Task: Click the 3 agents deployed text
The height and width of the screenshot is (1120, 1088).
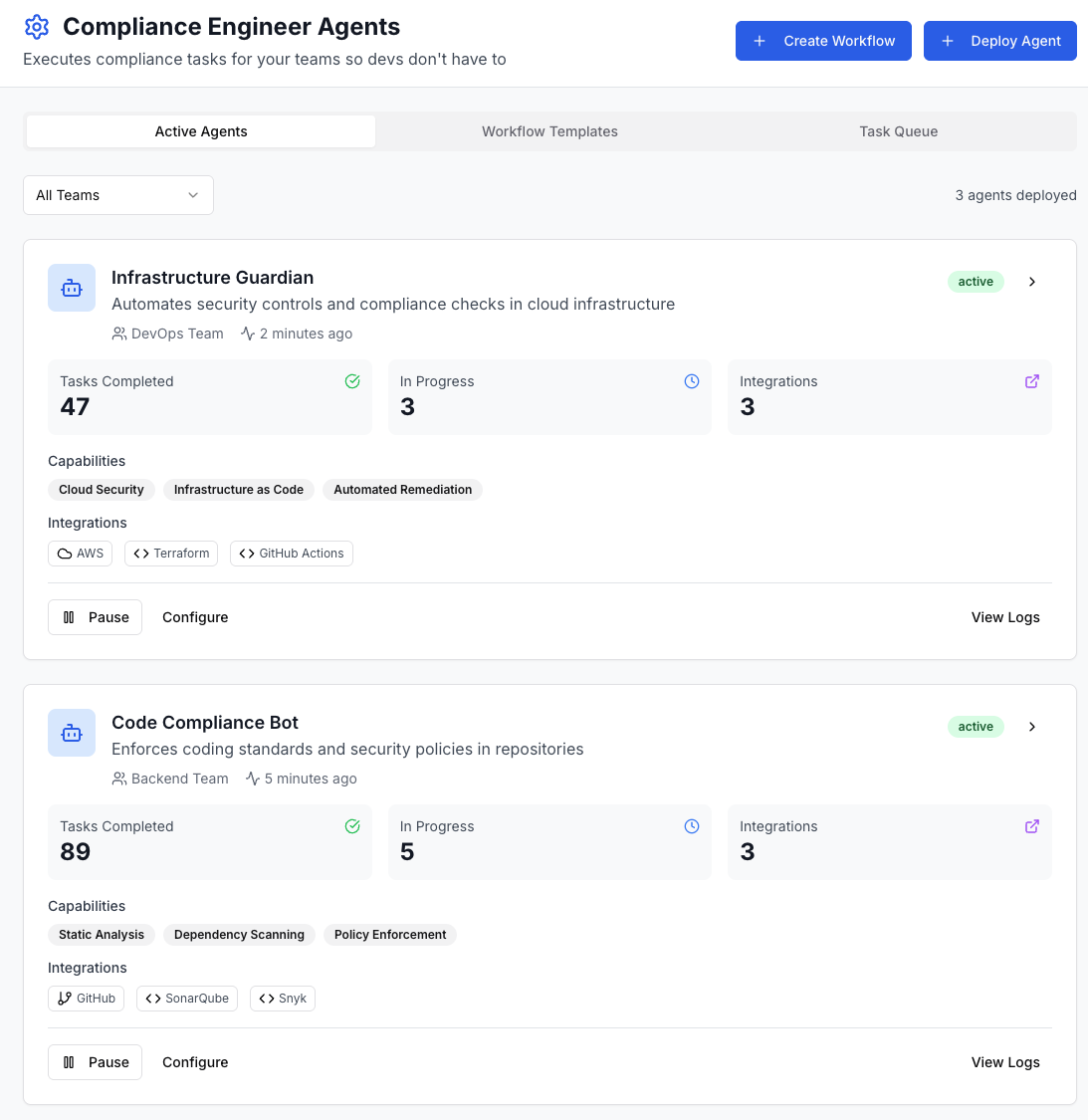Action: (1015, 195)
